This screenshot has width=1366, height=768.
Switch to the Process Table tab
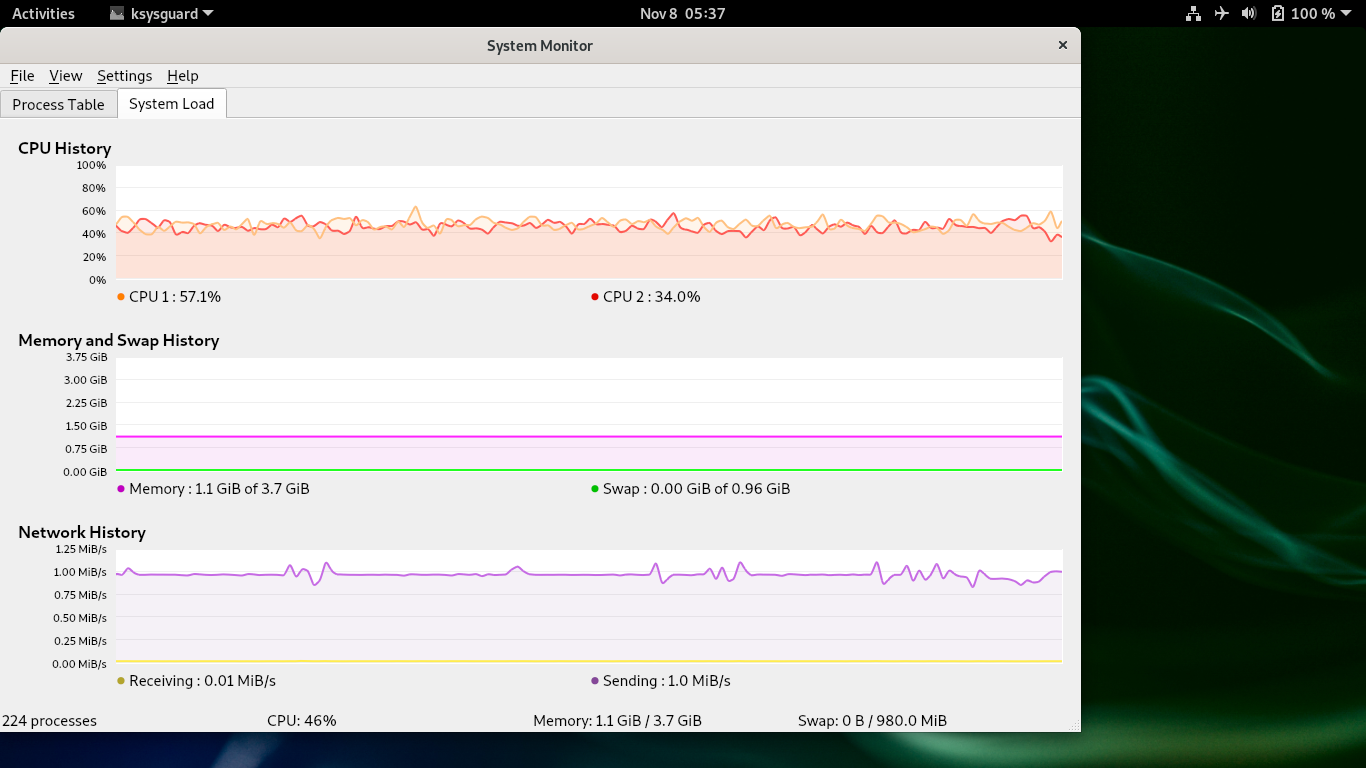(58, 104)
